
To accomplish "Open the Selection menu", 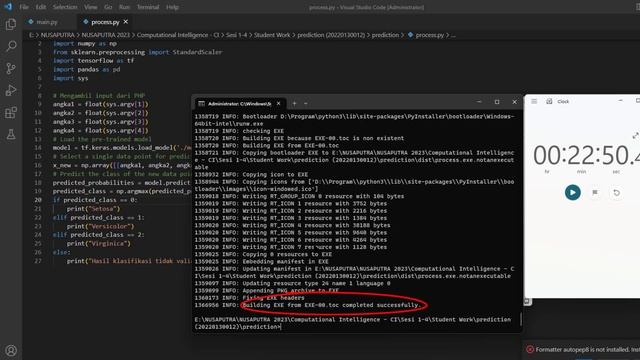I will click(x=65, y=7).
